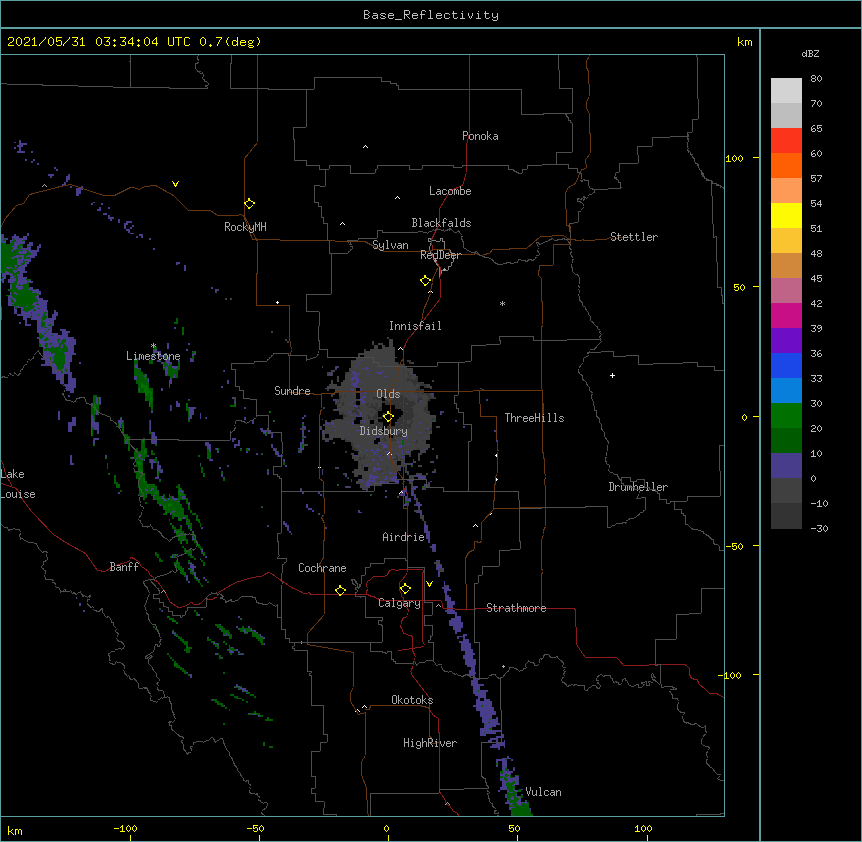
Task: Click the Drumheller label
Action: pyautogui.click(x=638, y=487)
